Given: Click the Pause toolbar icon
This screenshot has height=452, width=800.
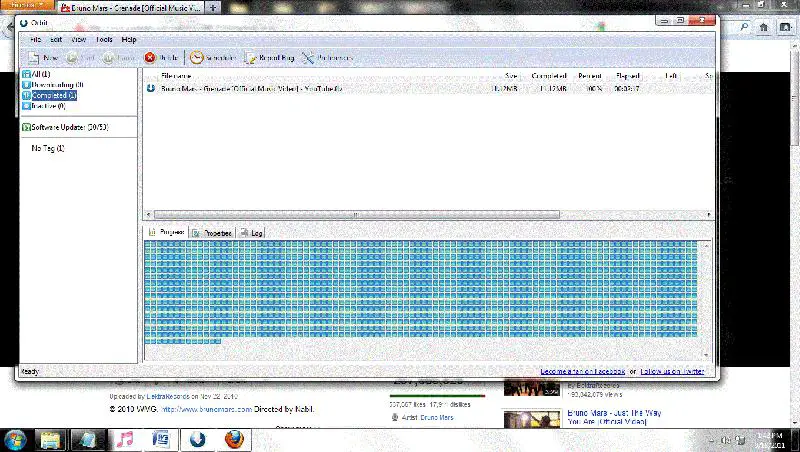Looking at the screenshot, I should point(108,58).
